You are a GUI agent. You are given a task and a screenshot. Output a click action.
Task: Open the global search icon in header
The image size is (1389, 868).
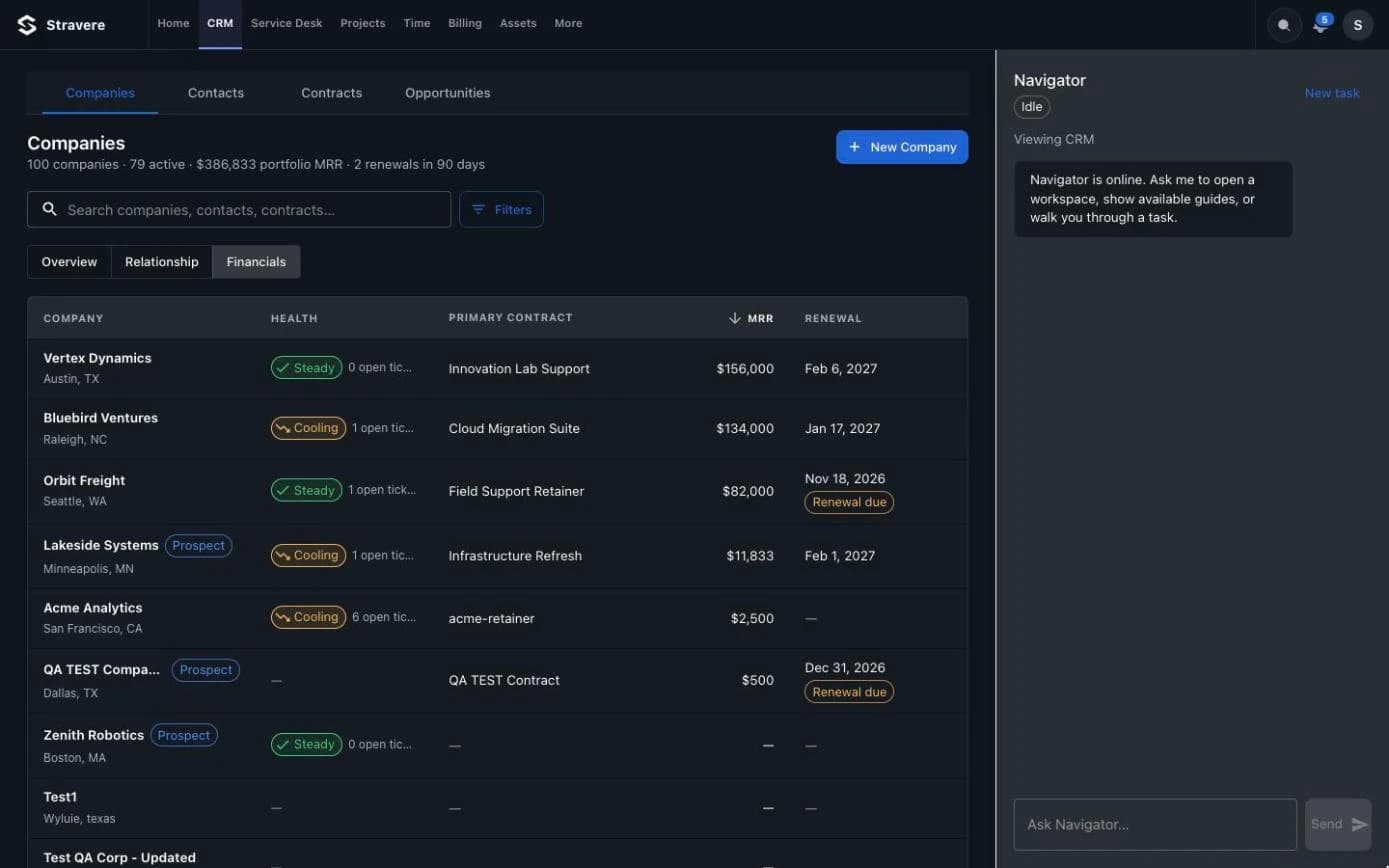tap(1284, 25)
